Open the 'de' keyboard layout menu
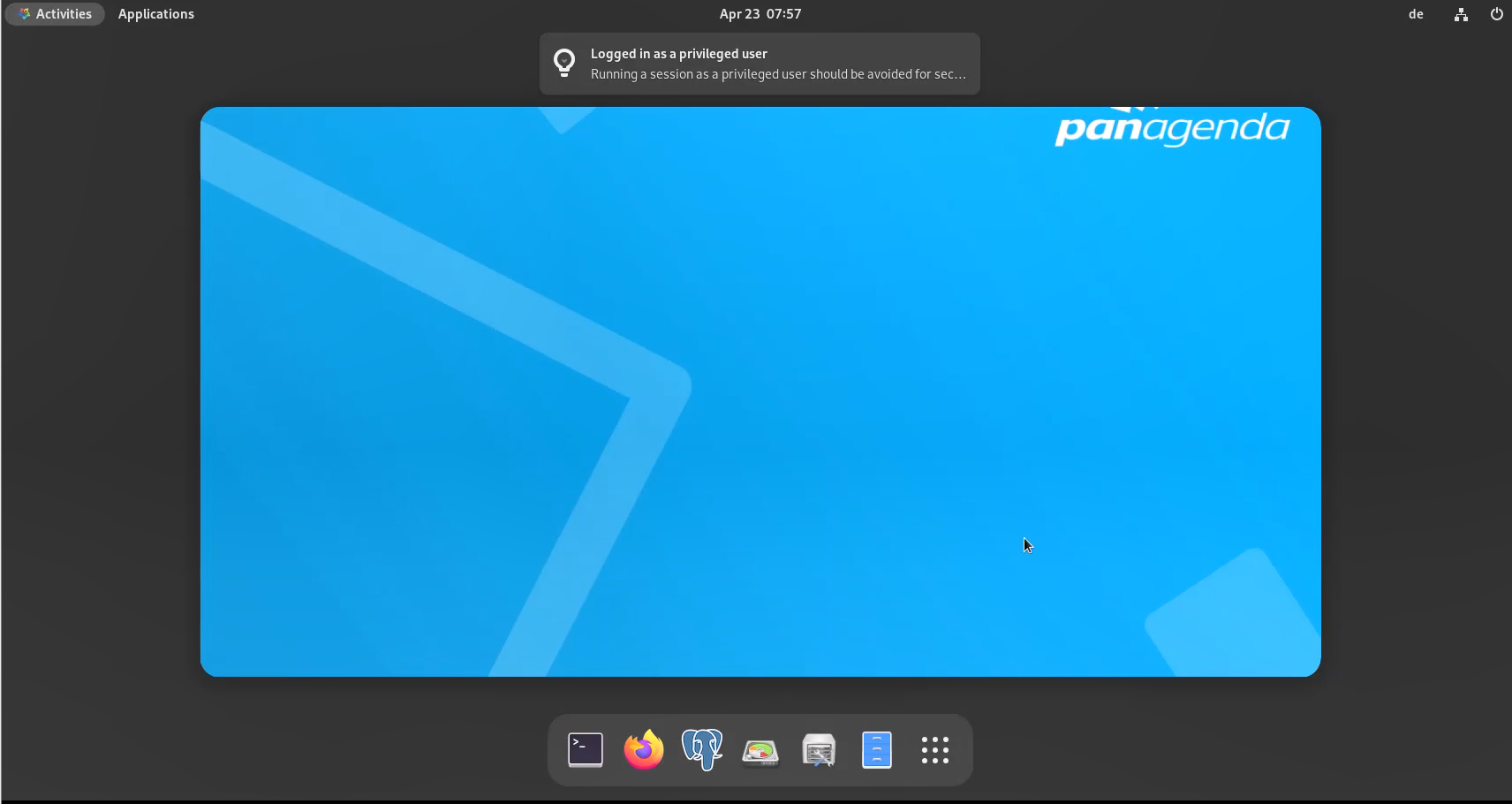The width and height of the screenshot is (1512, 804). point(1416,14)
